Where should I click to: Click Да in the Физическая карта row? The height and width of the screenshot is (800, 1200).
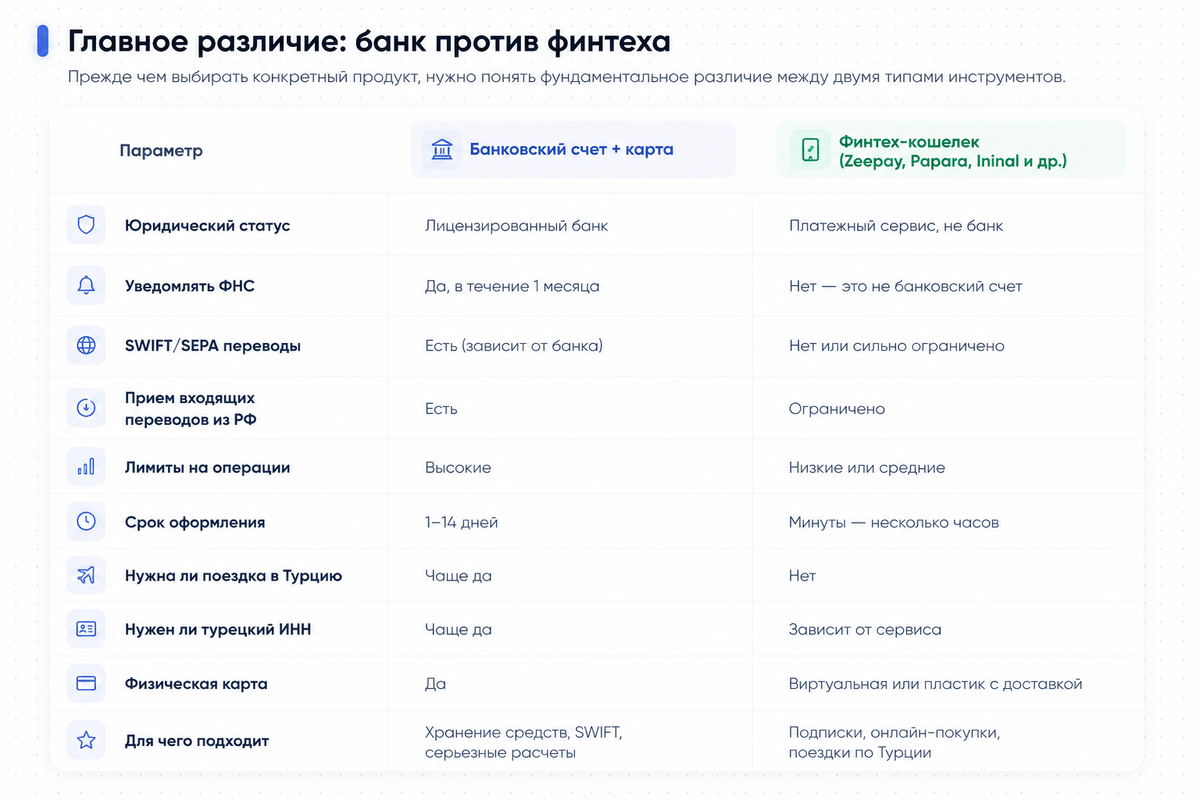[x=435, y=684]
